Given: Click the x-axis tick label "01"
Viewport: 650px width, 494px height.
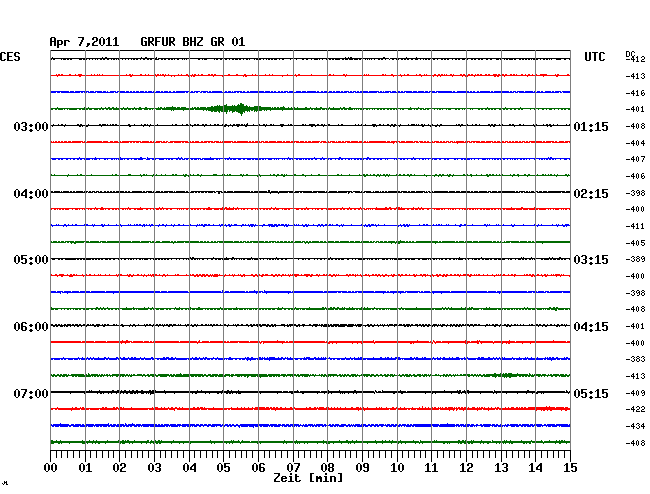Looking at the screenshot, I should (85, 468).
